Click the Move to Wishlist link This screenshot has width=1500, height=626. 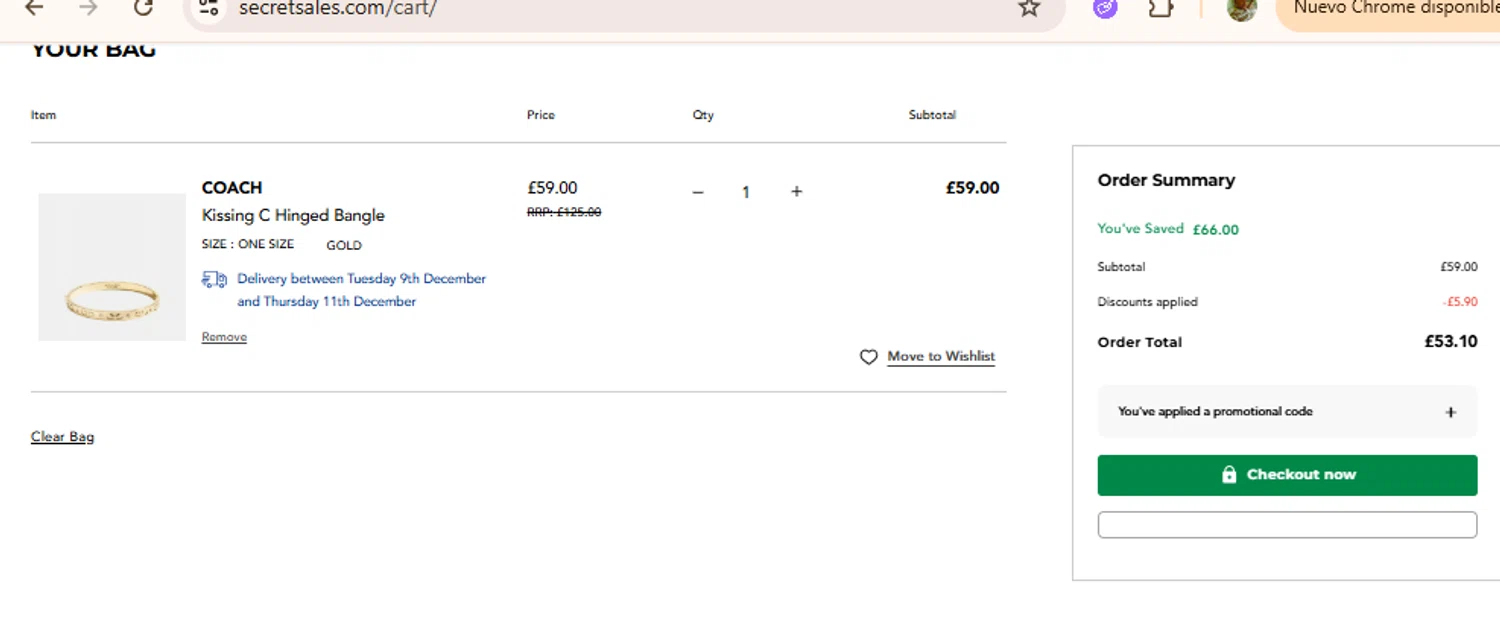(941, 357)
